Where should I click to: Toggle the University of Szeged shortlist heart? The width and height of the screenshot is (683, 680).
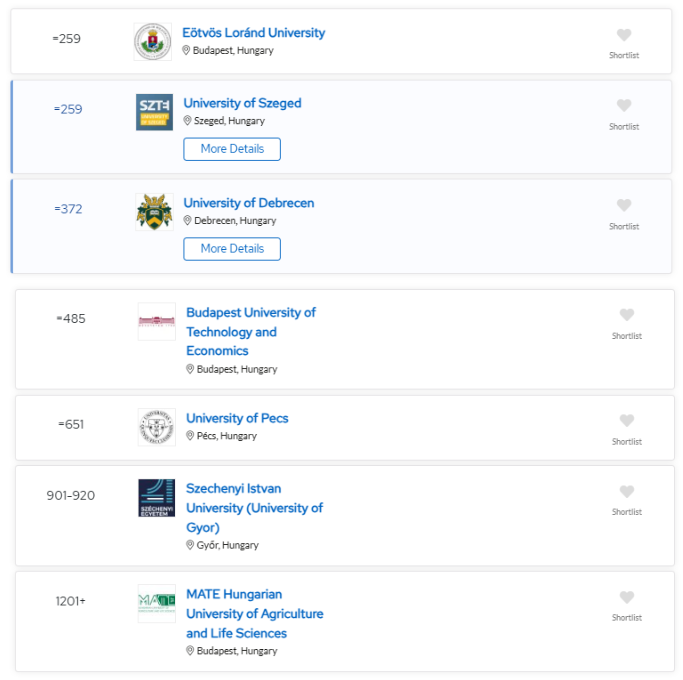coord(624,105)
